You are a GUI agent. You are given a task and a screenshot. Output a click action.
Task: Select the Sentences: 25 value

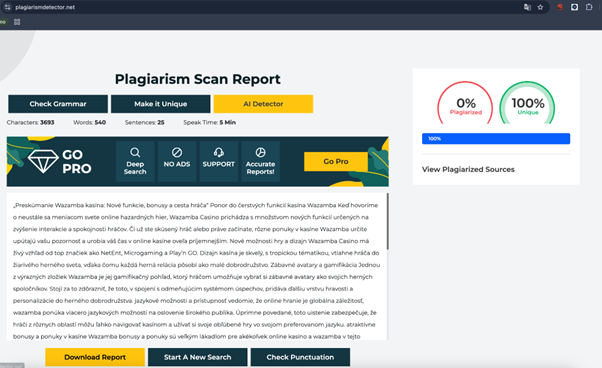[x=161, y=122]
